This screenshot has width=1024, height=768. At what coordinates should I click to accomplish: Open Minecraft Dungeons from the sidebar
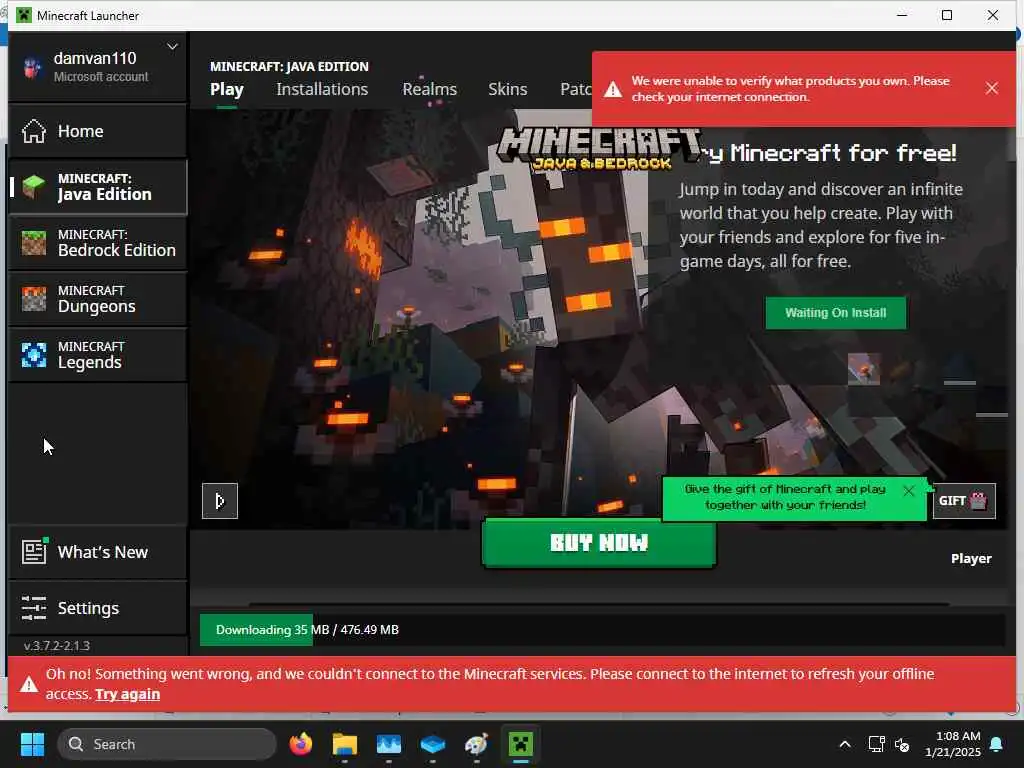[x=98, y=299]
